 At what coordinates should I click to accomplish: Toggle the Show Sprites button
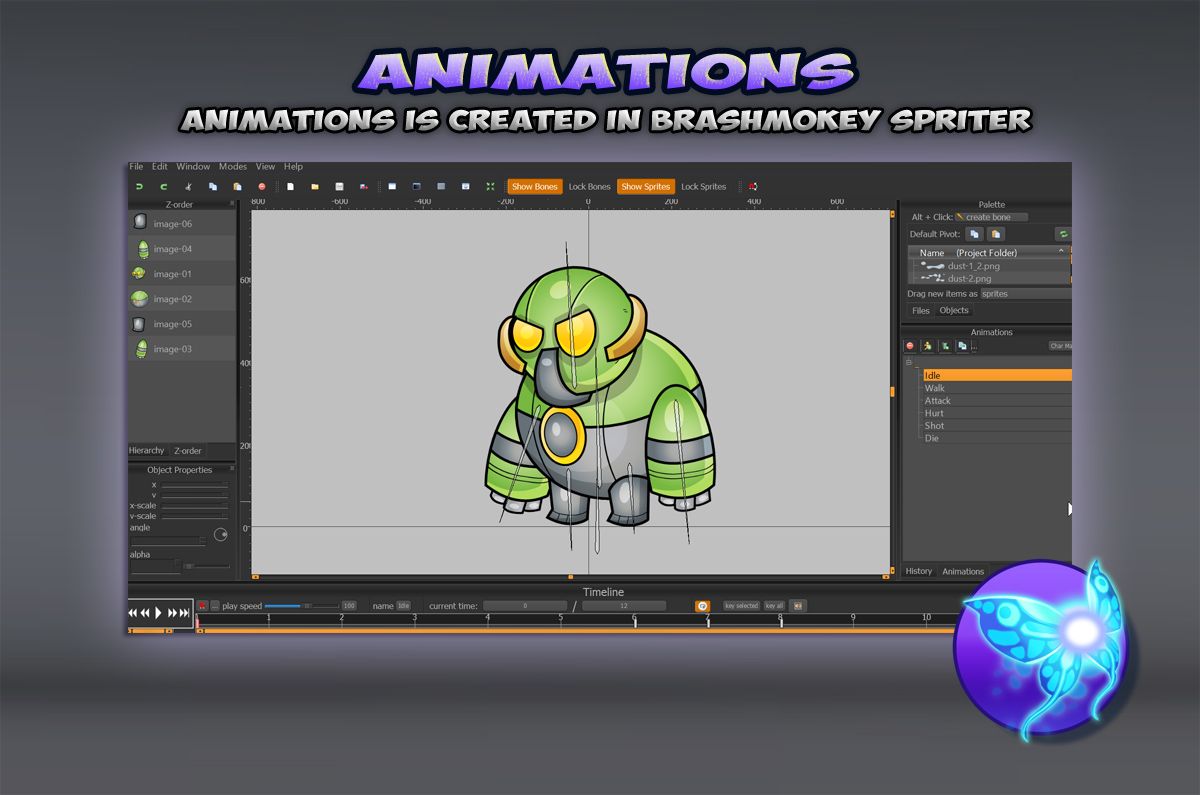(x=645, y=187)
